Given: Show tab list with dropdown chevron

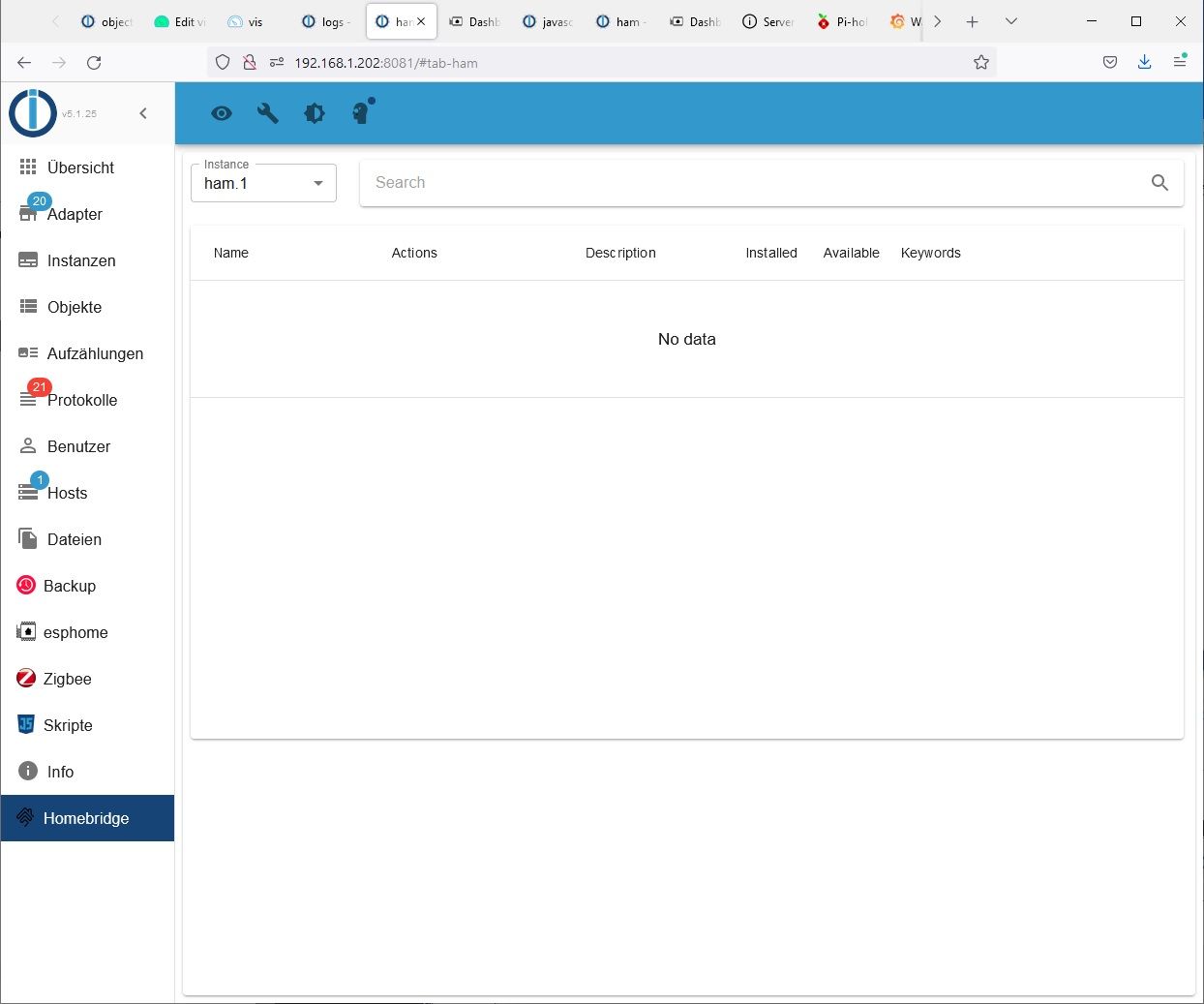Looking at the screenshot, I should (x=1011, y=21).
